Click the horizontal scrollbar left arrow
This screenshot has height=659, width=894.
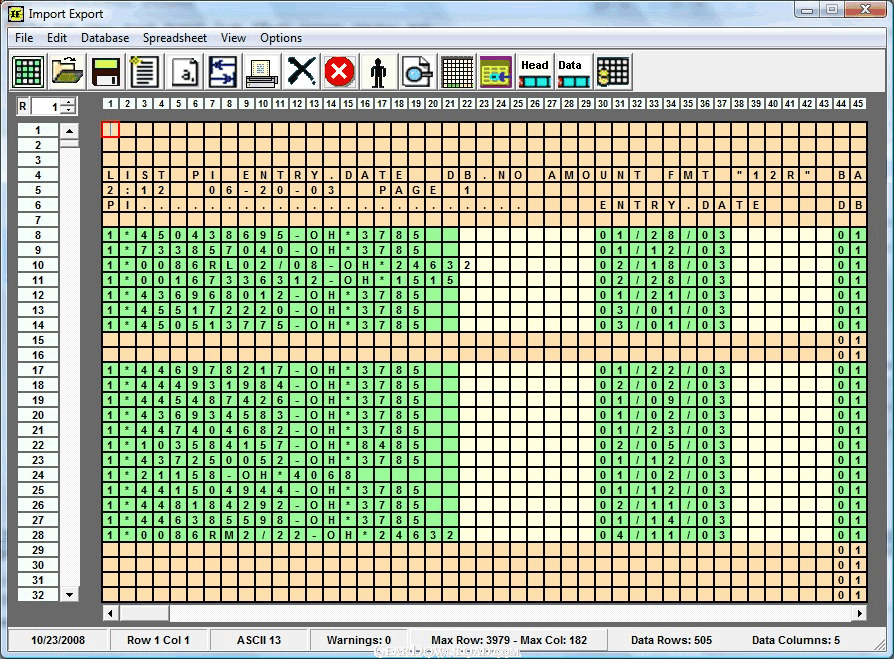[111, 613]
